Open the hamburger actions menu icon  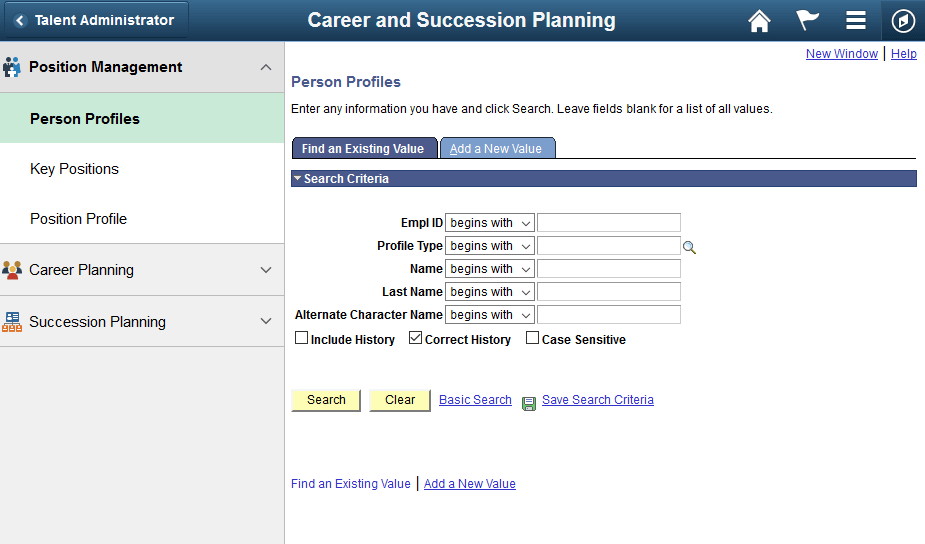pos(855,21)
